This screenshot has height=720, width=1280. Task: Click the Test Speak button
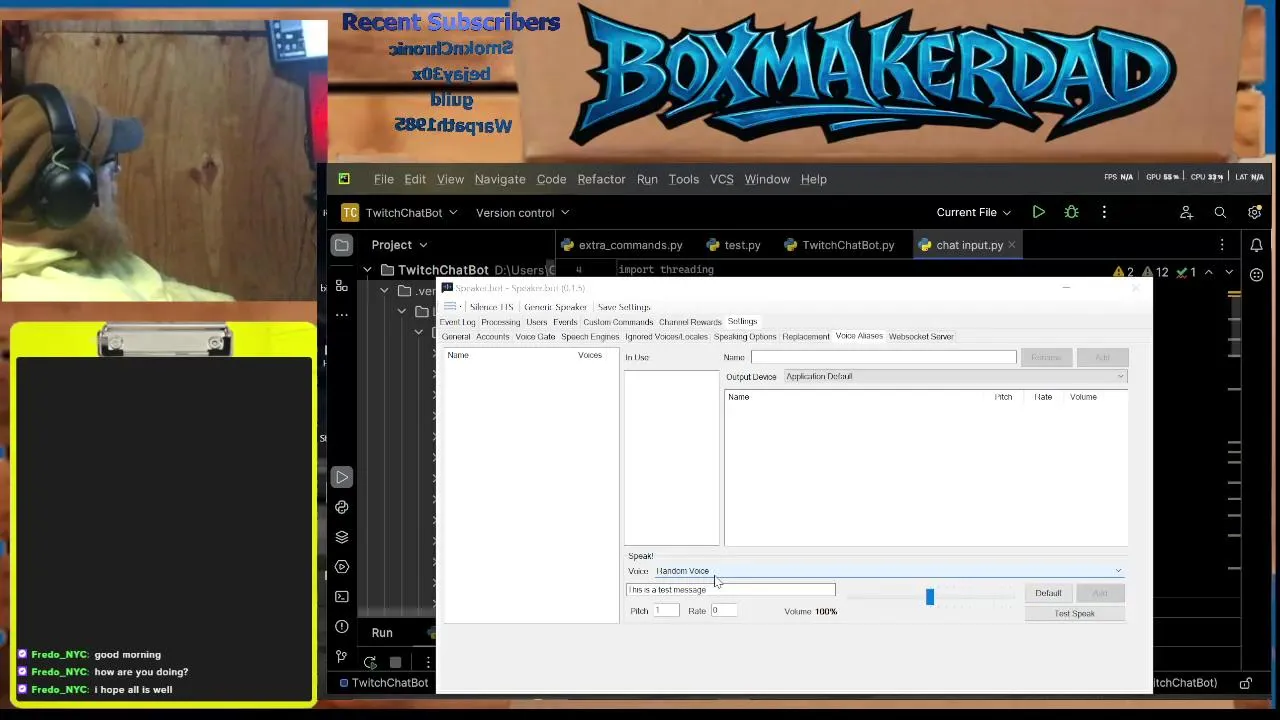click(1075, 614)
